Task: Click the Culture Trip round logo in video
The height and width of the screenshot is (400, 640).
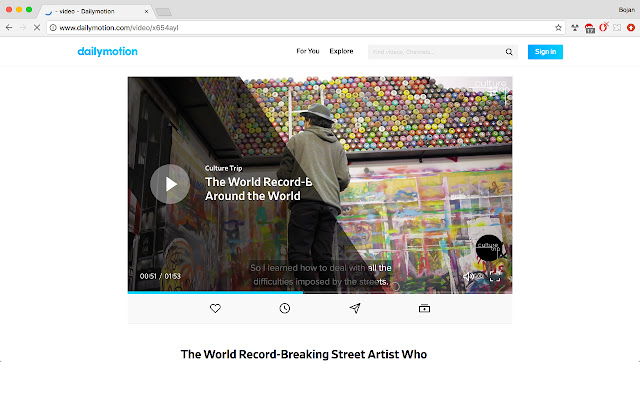Action: pyautogui.click(x=489, y=247)
